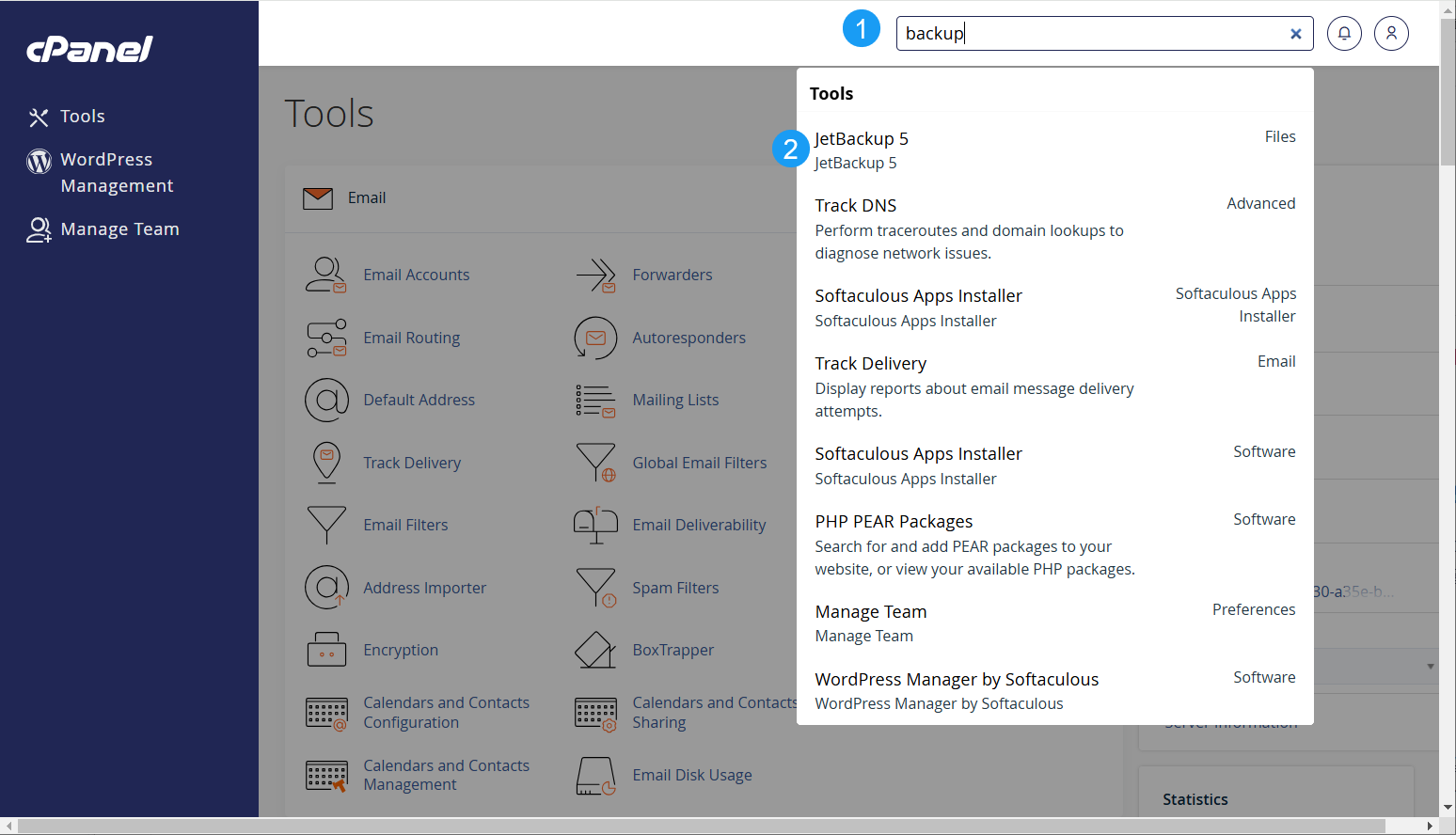This screenshot has height=835, width=1456.
Task: Open BoxTrapper link
Action: (673, 650)
